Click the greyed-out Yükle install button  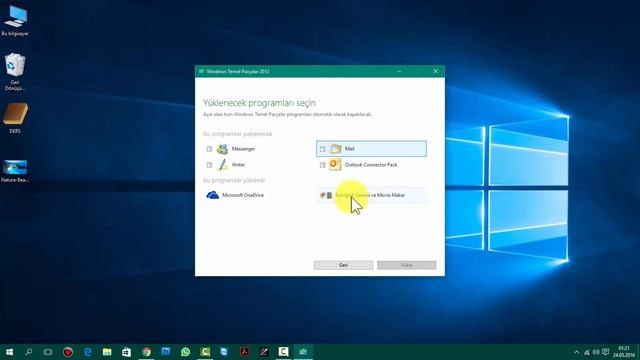click(x=407, y=265)
